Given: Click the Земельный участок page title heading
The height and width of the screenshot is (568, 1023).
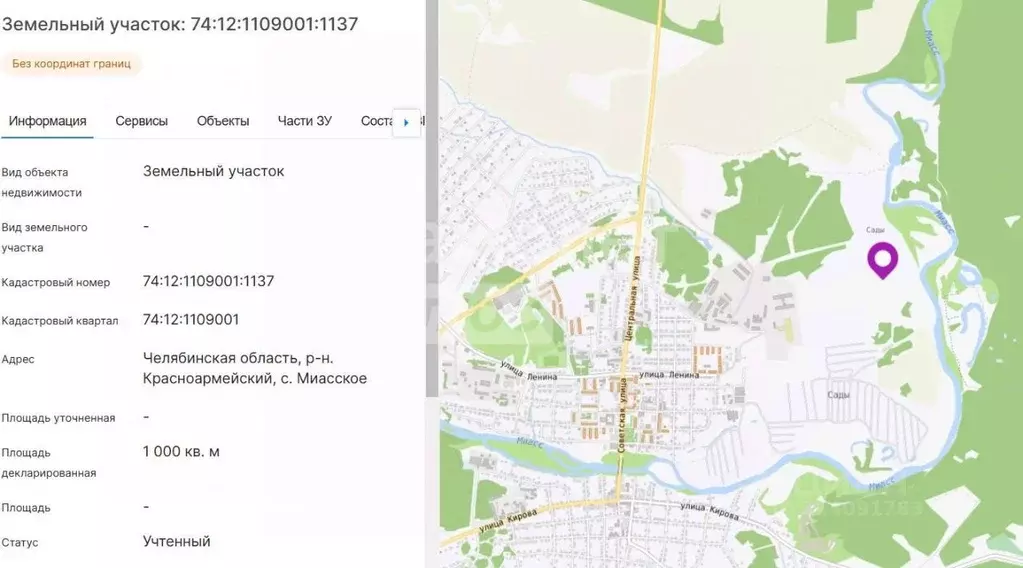Looking at the screenshot, I should pyautogui.click(x=180, y=23).
